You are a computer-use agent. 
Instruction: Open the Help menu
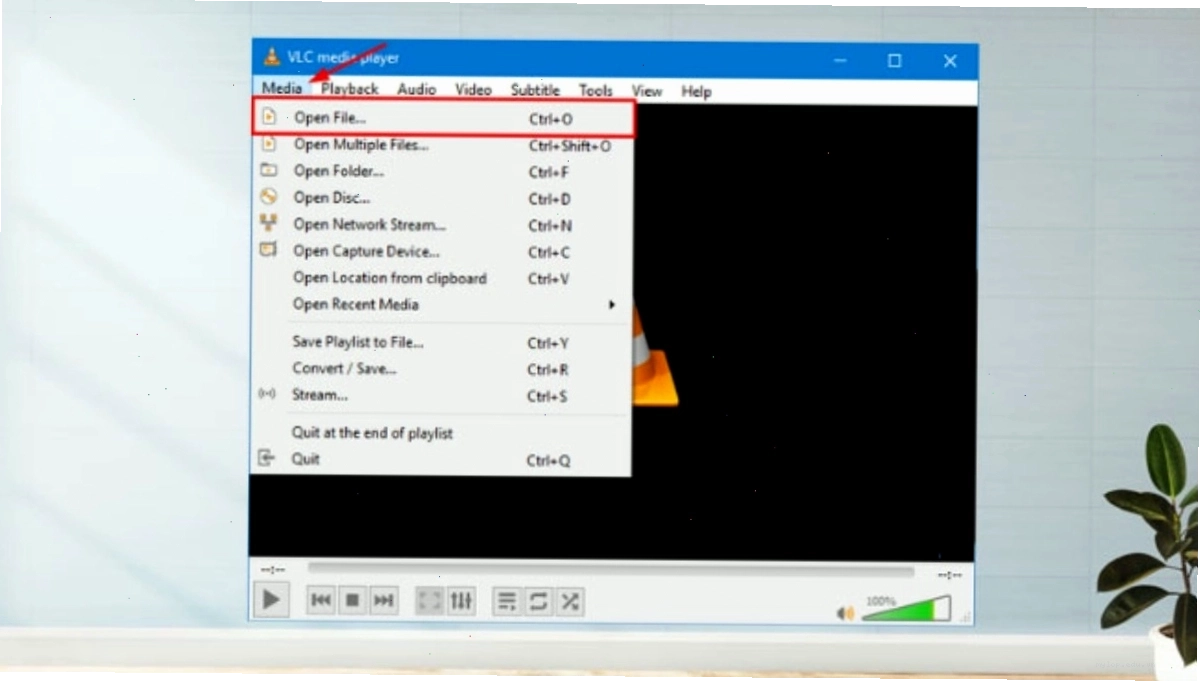(696, 91)
